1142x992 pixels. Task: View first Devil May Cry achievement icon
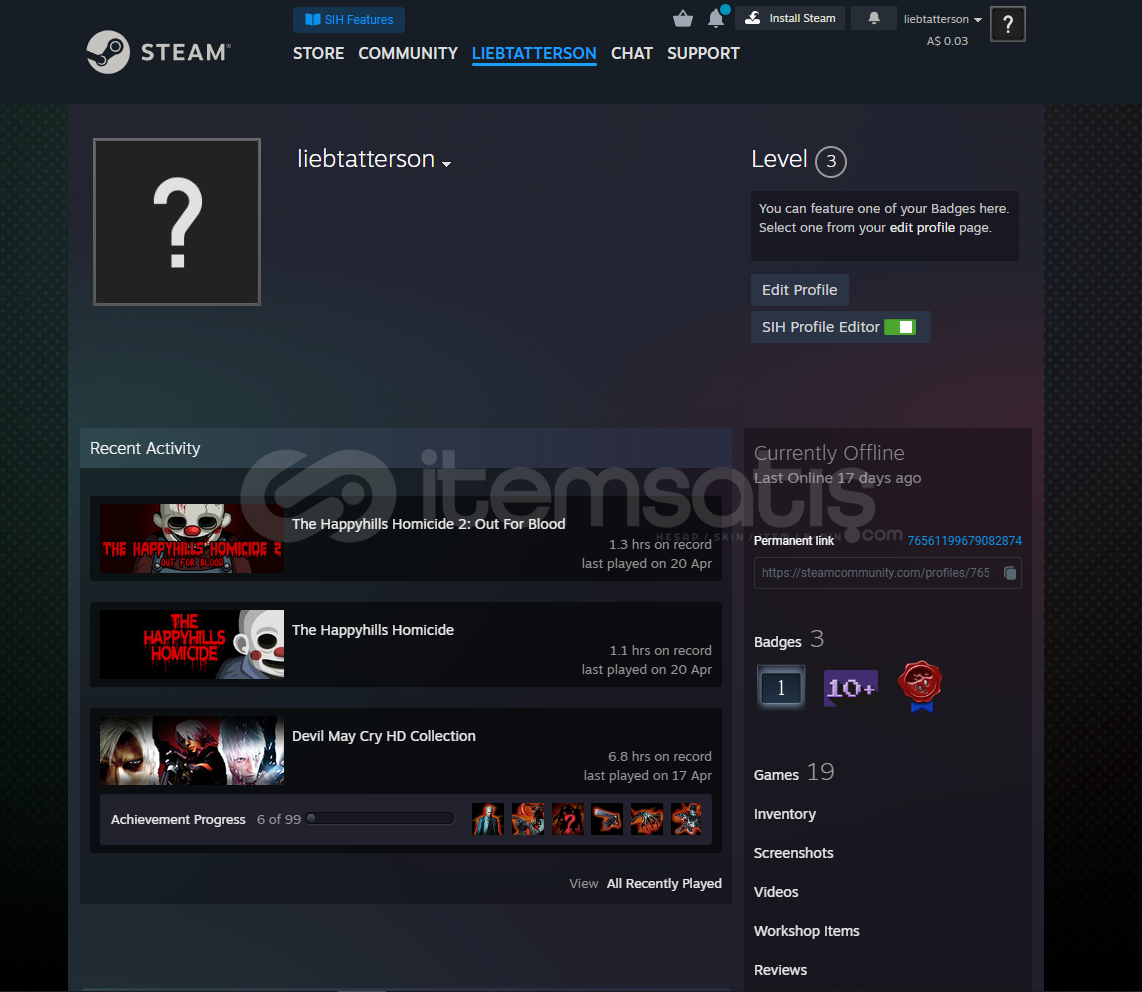(x=488, y=819)
